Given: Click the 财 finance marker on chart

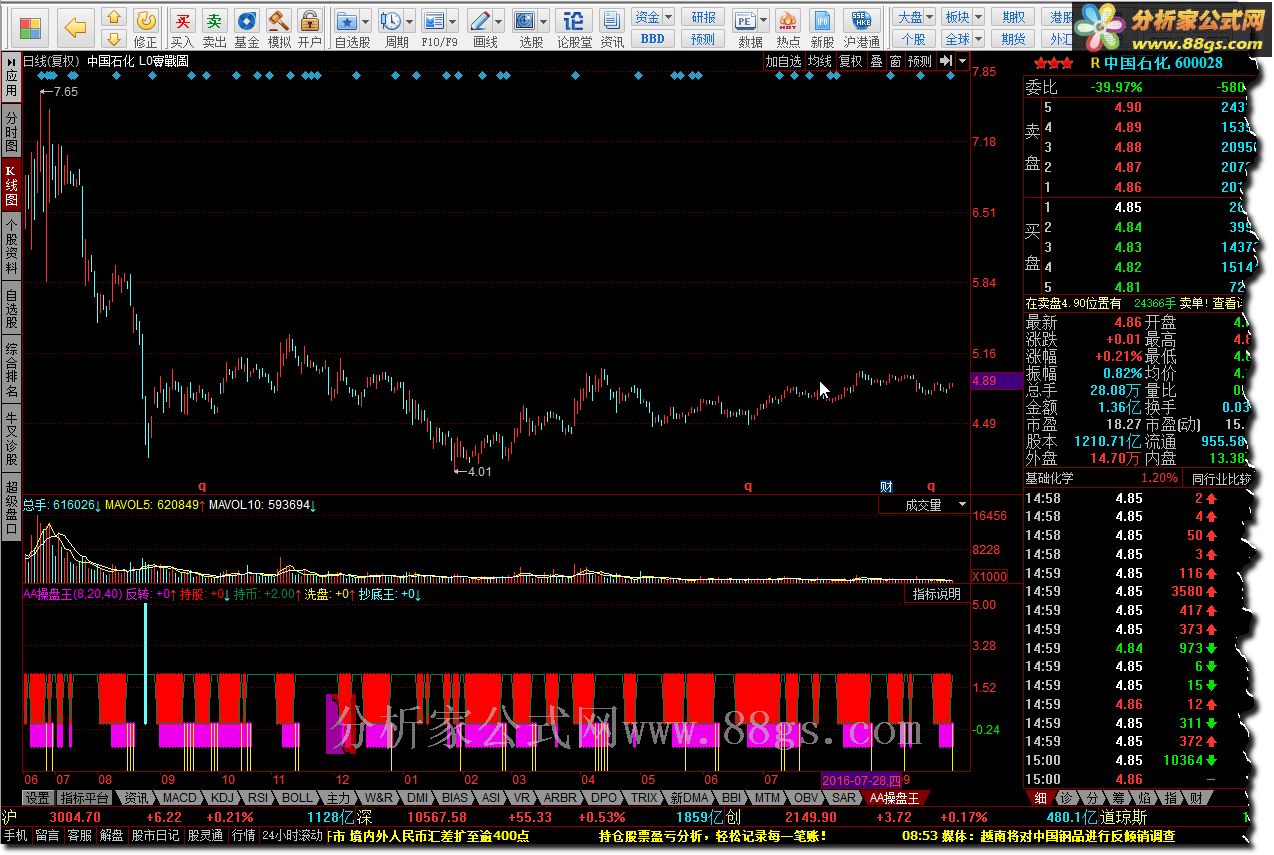Looking at the screenshot, I should pos(886,486).
